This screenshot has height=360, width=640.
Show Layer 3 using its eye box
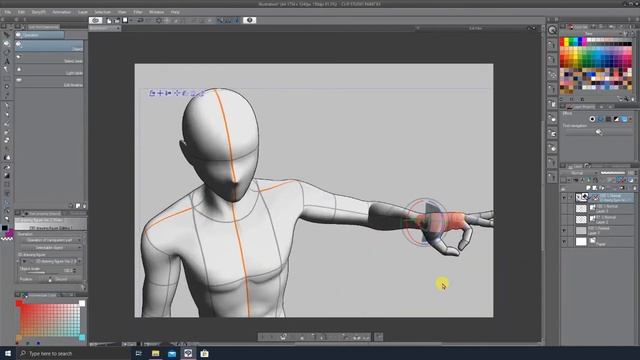(x=564, y=209)
